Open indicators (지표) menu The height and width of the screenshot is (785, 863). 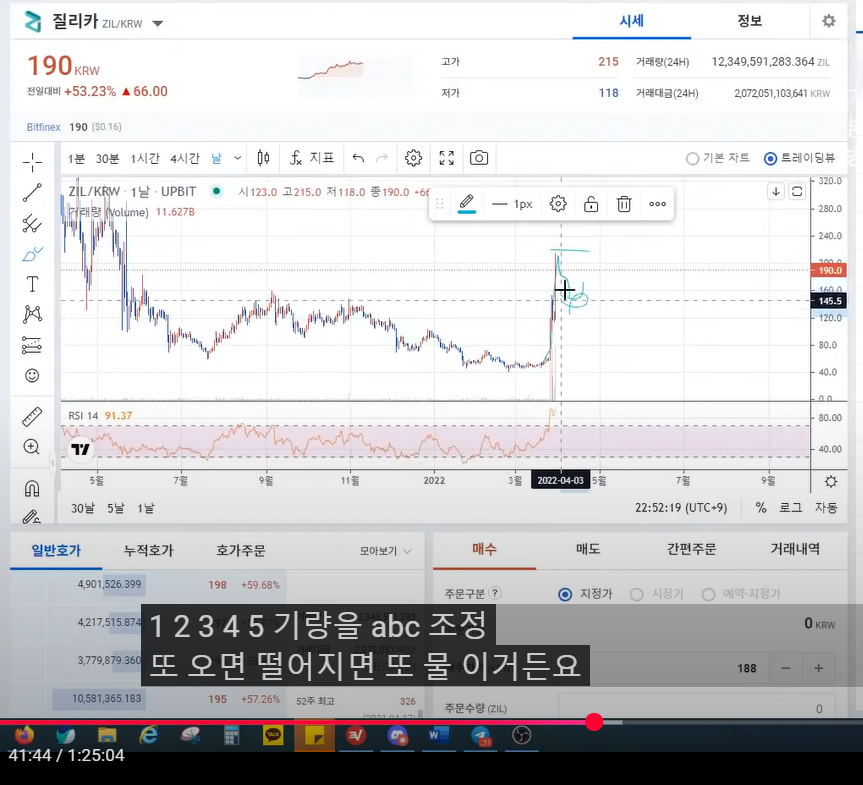(x=312, y=159)
